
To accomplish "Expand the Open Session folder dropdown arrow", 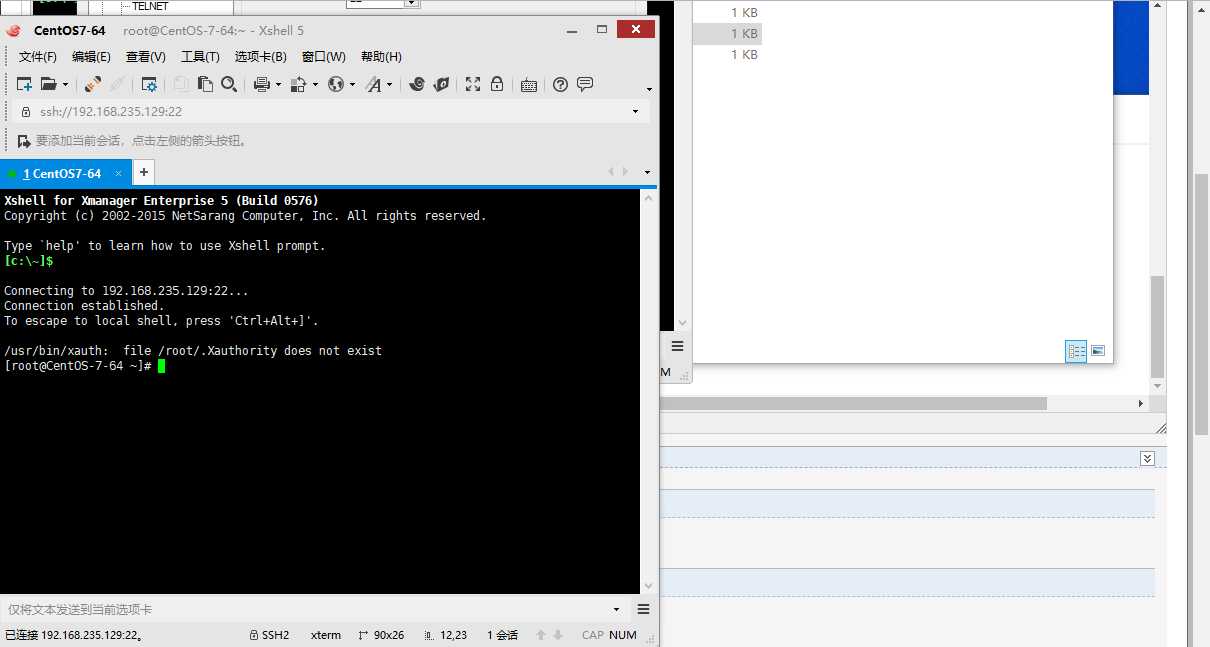I will coord(65,85).
